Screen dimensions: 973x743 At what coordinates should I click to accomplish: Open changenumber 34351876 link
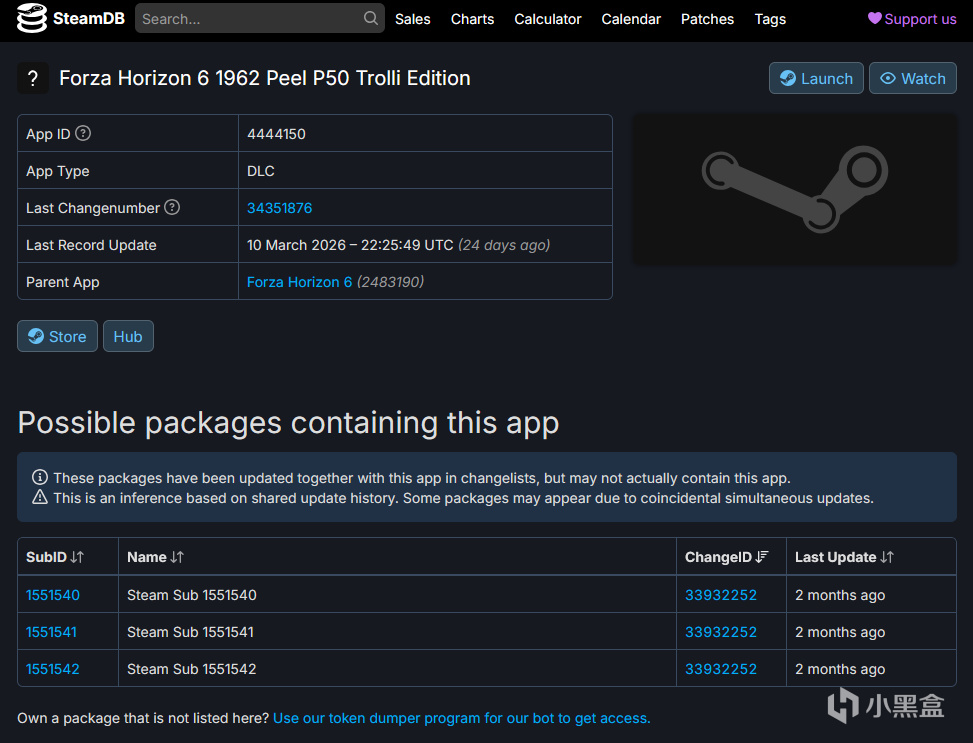[280, 208]
